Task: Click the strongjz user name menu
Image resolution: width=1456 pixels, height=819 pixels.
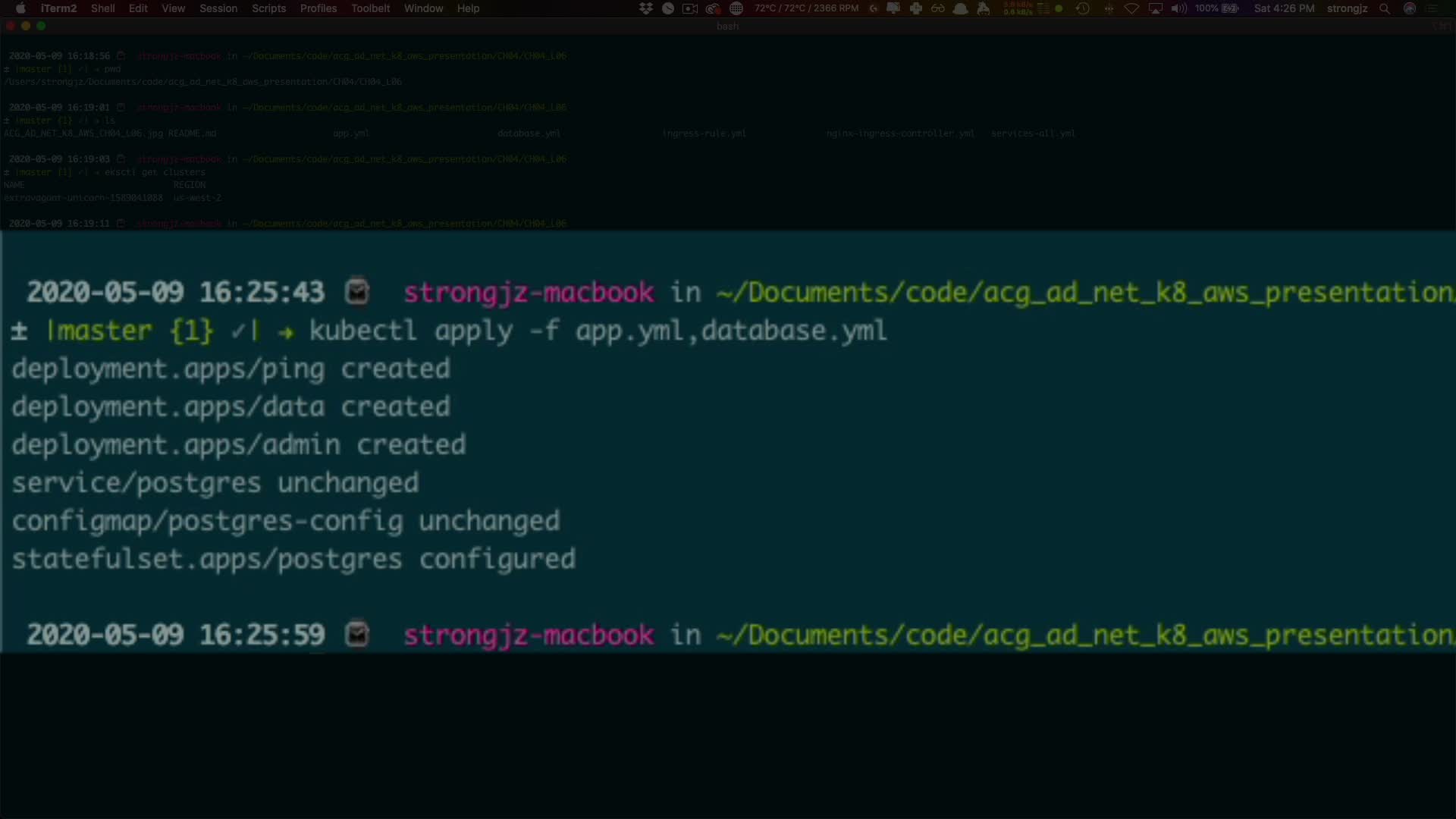Action: tap(1347, 8)
